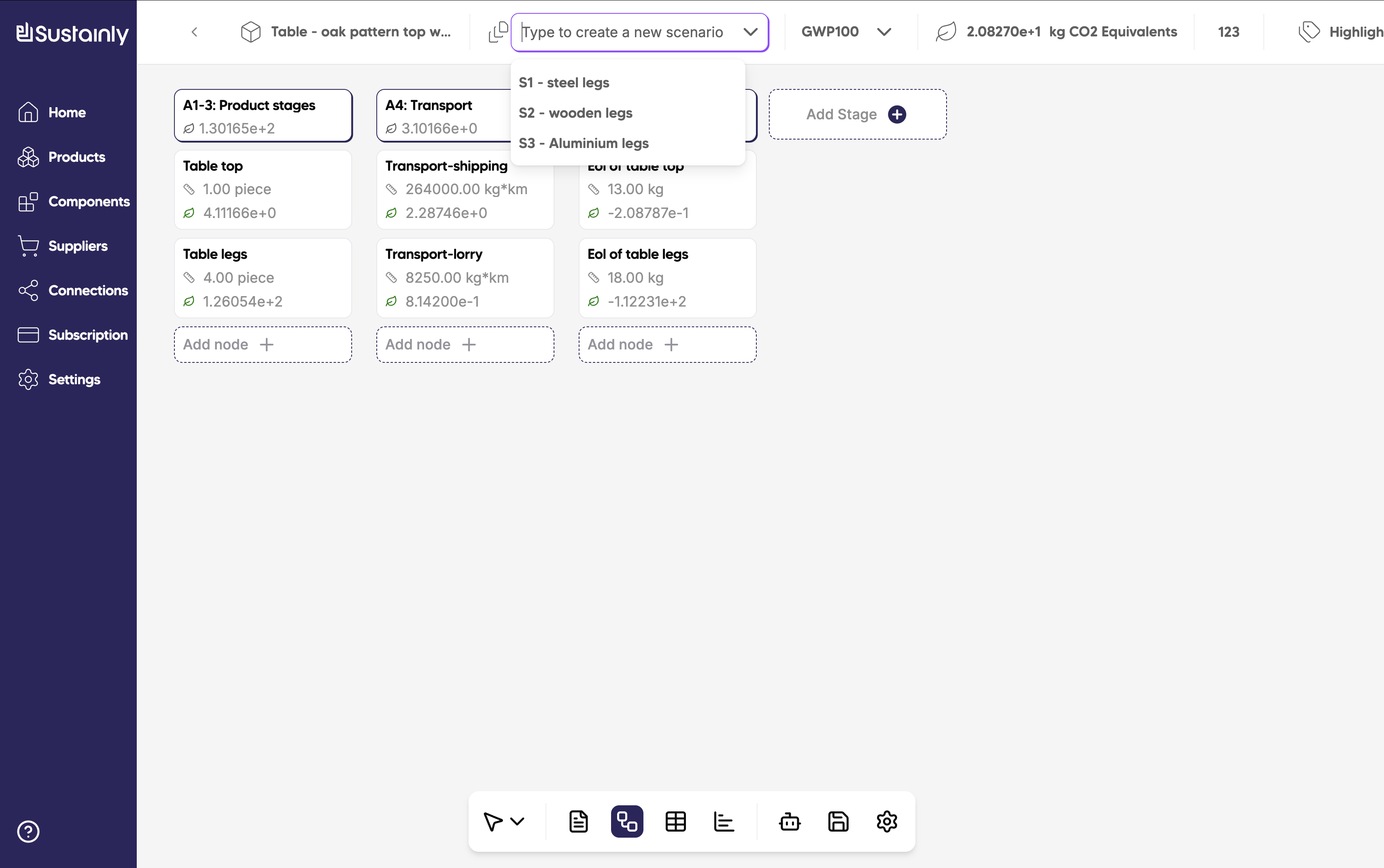Open the bar chart view icon
Viewport: 1384px width, 868px height.
coord(724,821)
